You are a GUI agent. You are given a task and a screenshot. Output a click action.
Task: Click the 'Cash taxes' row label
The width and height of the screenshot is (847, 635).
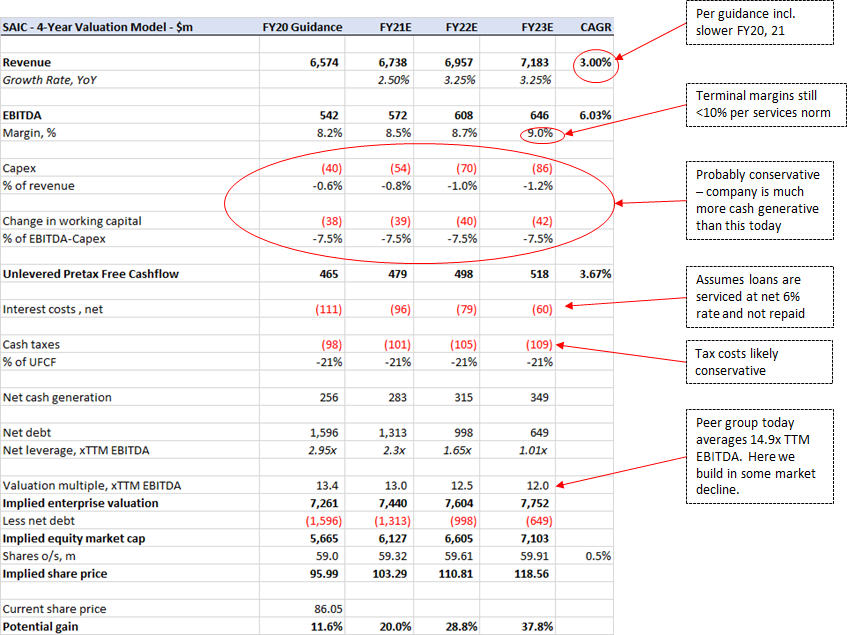[31, 344]
